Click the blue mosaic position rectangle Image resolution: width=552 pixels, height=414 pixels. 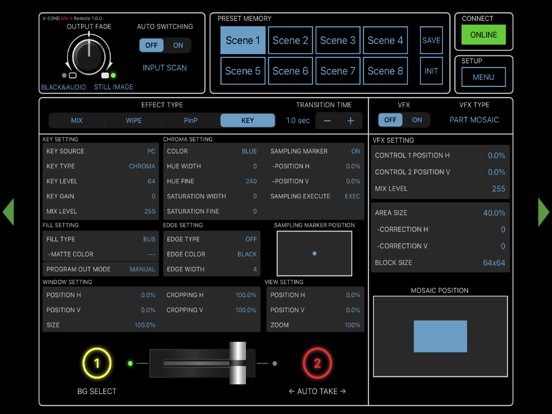tap(440, 336)
